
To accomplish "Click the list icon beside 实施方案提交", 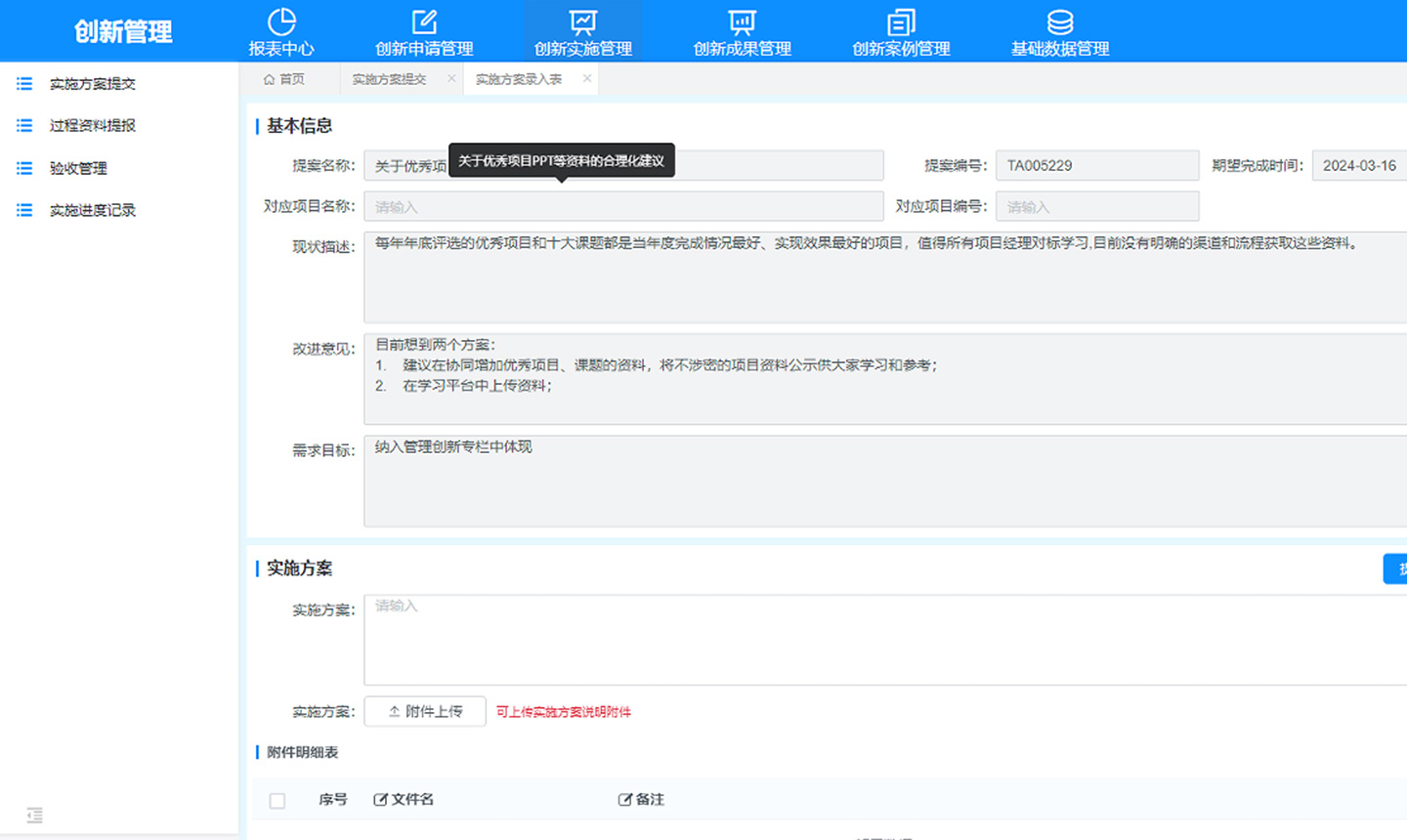I will coord(24,83).
